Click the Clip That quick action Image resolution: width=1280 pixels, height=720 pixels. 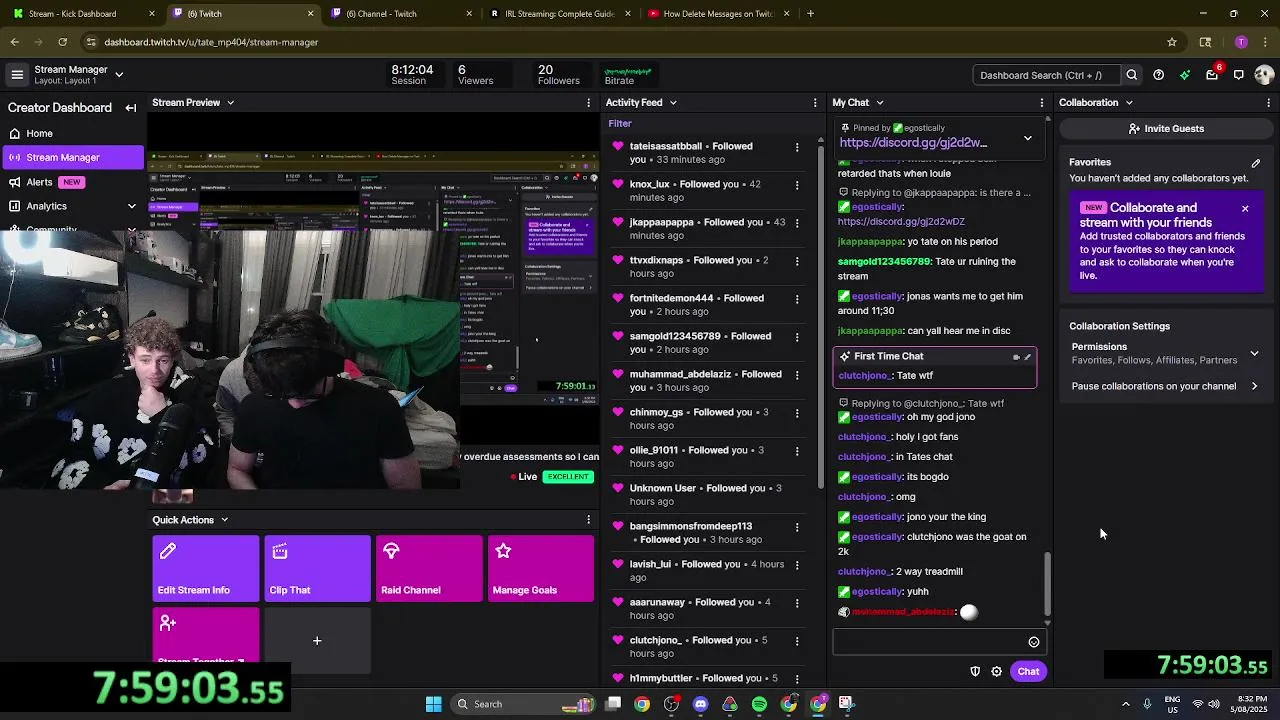317,569
